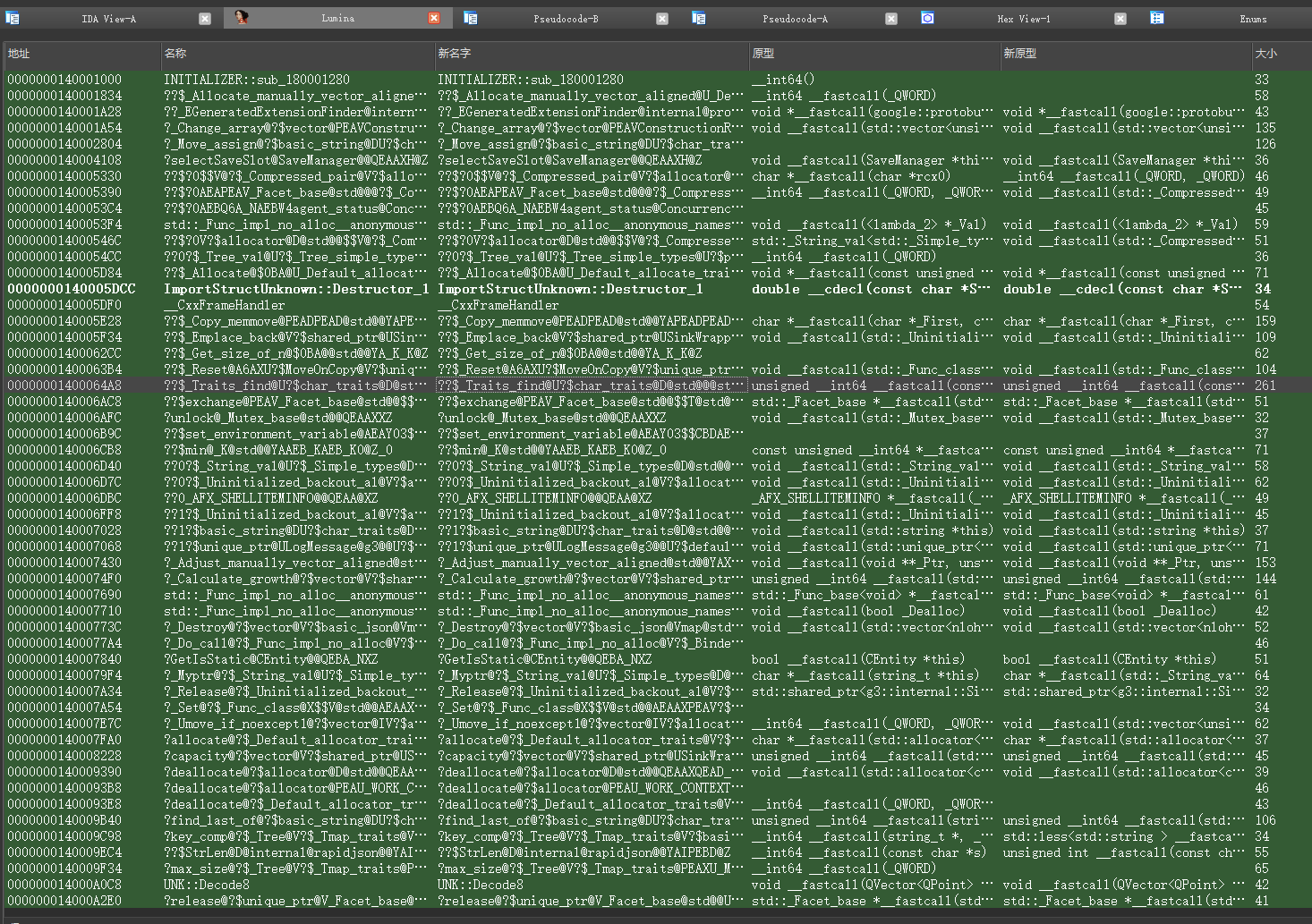This screenshot has width=1312, height=924.
Task: Click the Pseudocode-B tab icon
Action: [x=471, y=18]
